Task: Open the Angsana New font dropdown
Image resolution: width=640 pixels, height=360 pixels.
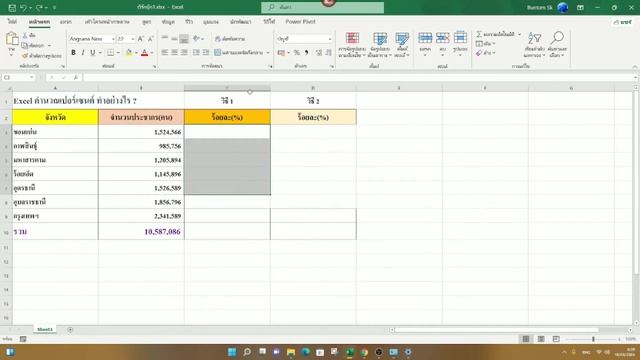Action: pos(113,39)
